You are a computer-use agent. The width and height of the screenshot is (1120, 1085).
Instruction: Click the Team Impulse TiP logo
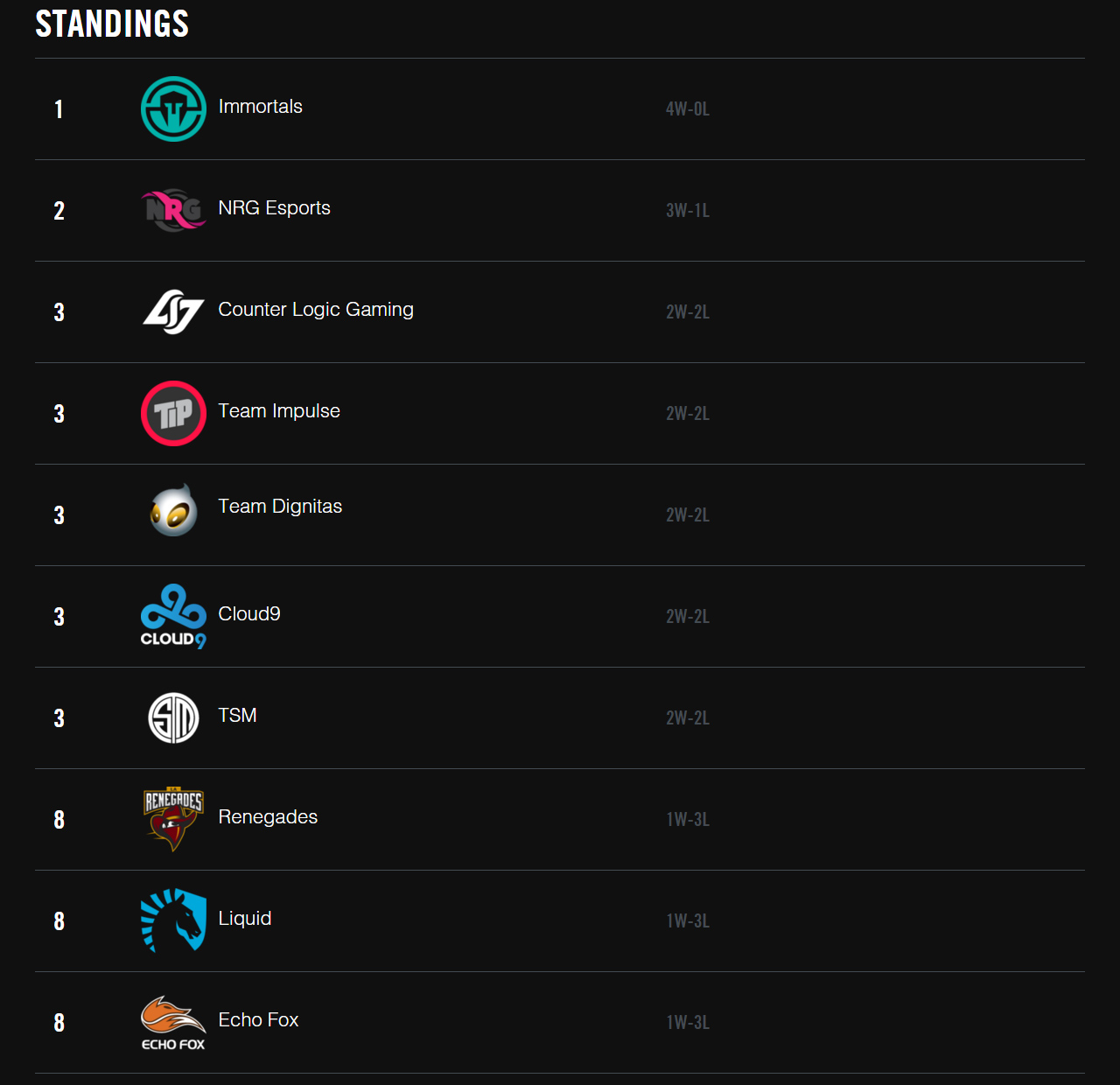click(x=173, y=413)
